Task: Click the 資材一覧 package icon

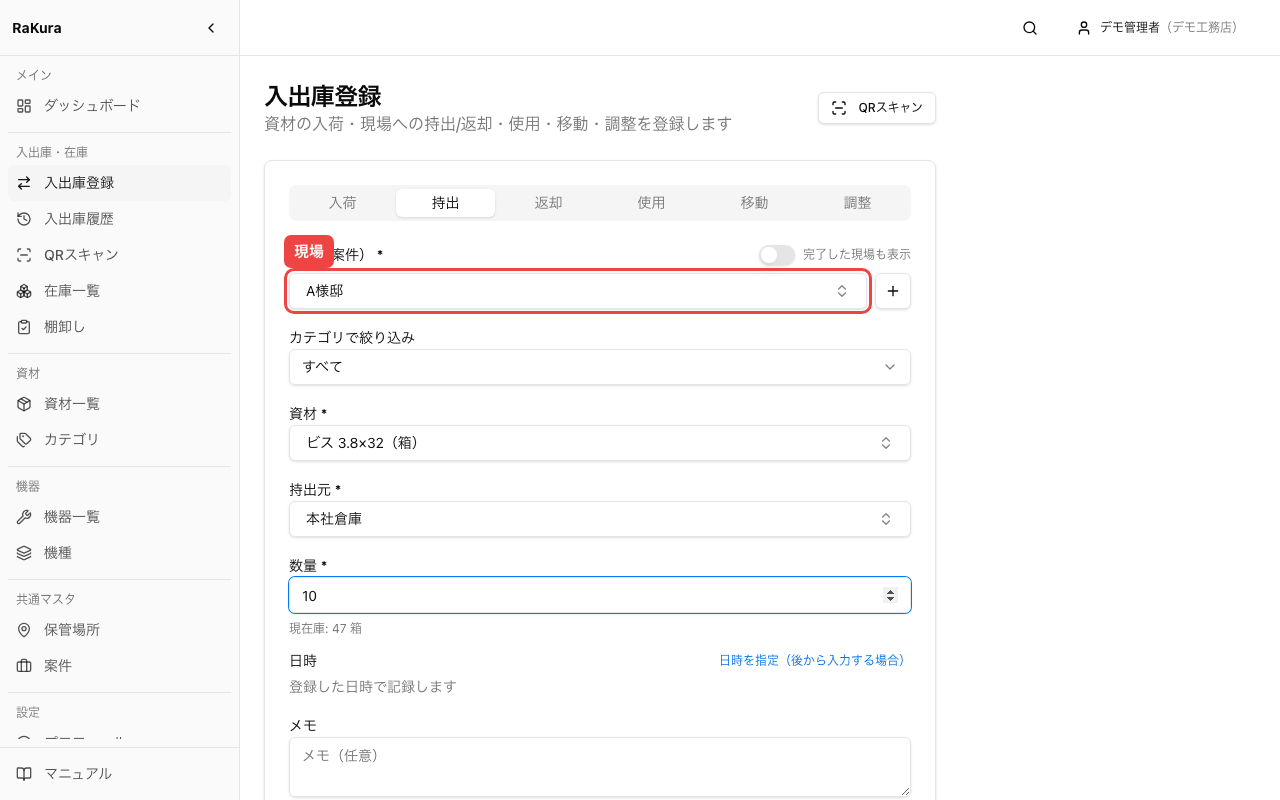Action: 24,404
